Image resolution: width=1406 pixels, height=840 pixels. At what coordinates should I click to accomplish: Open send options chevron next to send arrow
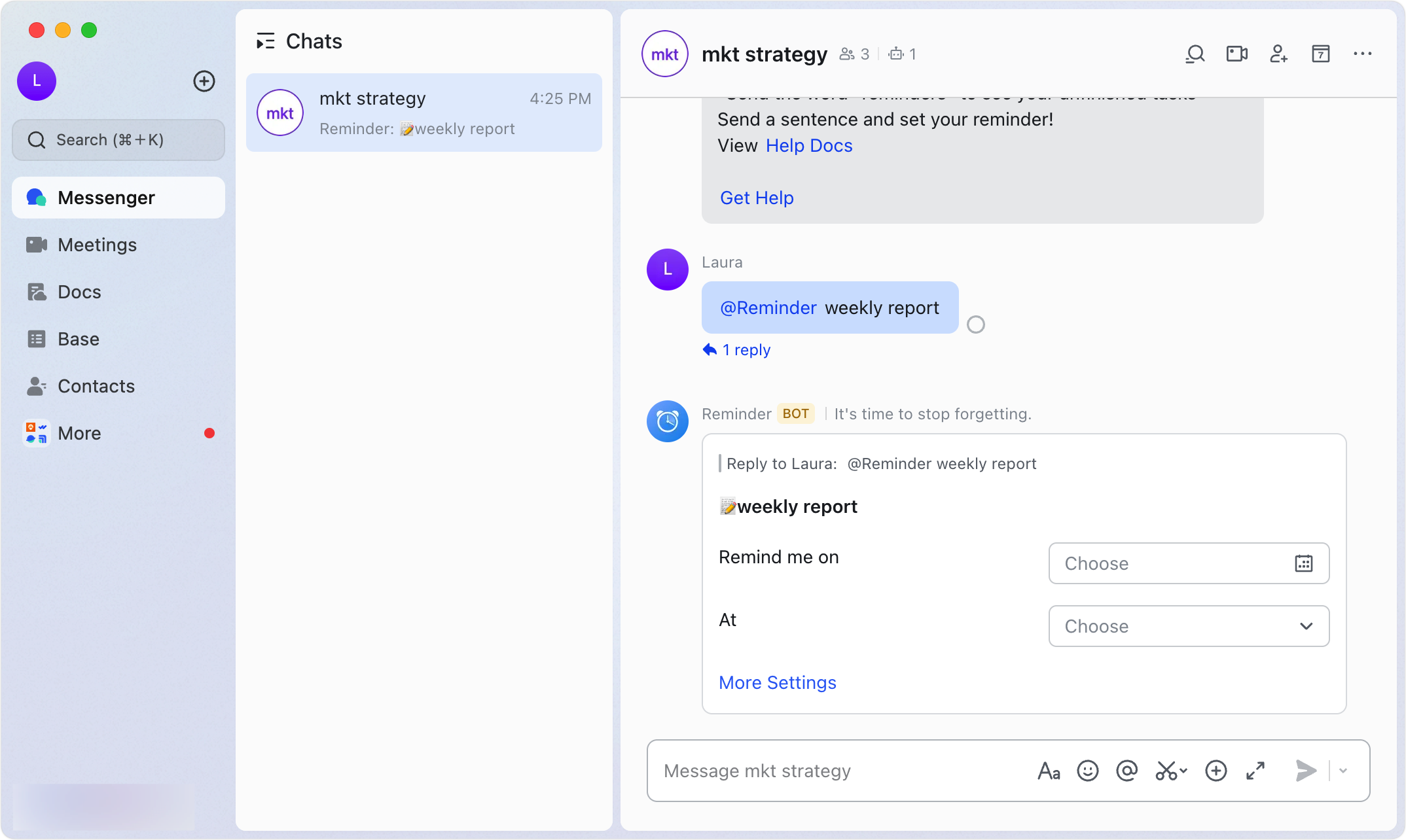[1343, 771]
